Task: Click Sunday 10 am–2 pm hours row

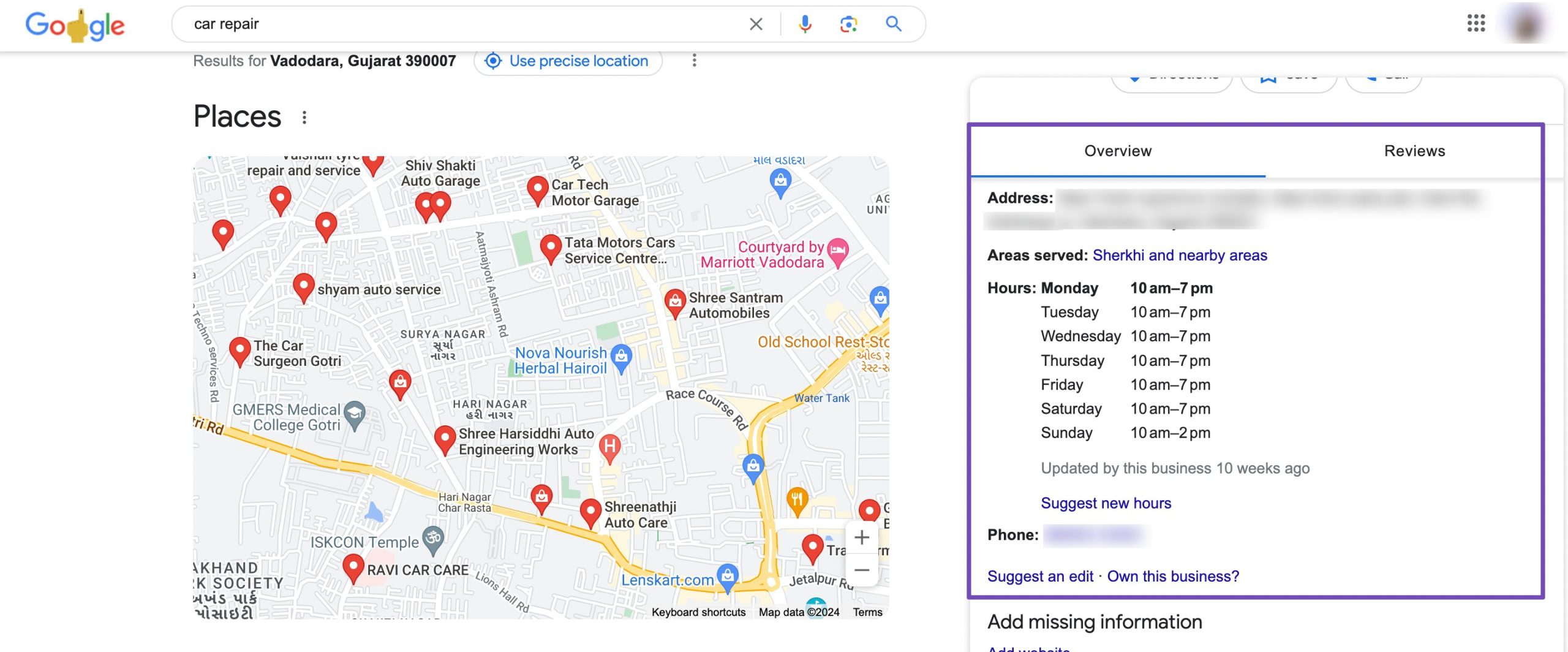Action: tap(1126, 433)
